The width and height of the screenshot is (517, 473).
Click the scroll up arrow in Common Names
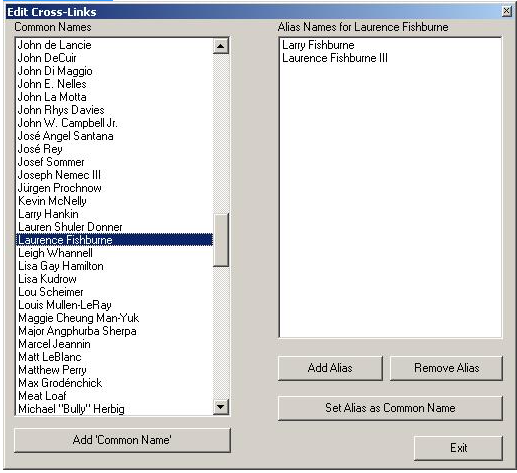pyautogui.click(x=221, y=46)
